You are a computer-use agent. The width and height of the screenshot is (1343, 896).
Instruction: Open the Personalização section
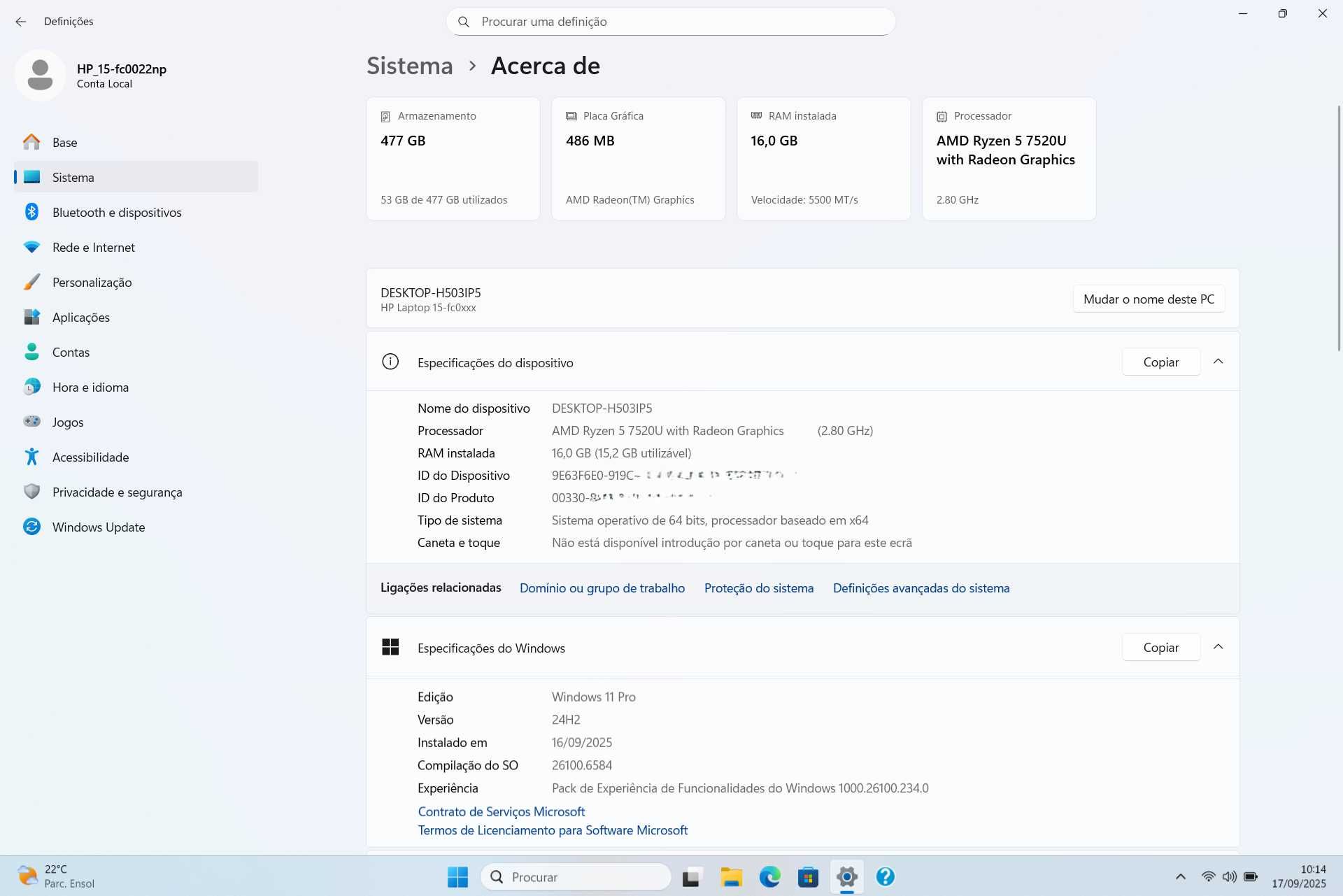(x=136, y=282)
